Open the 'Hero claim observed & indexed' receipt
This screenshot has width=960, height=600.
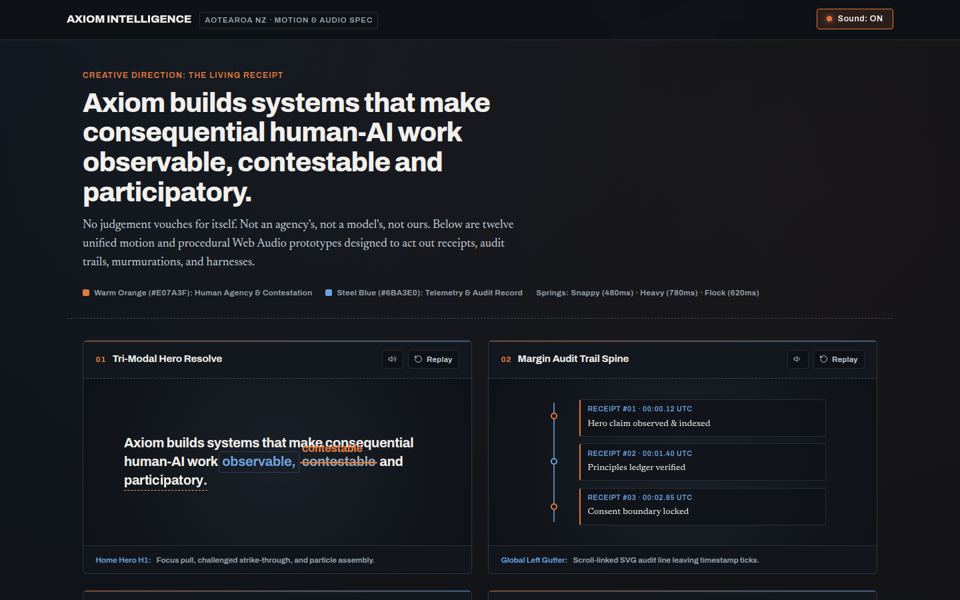point(702,418)
